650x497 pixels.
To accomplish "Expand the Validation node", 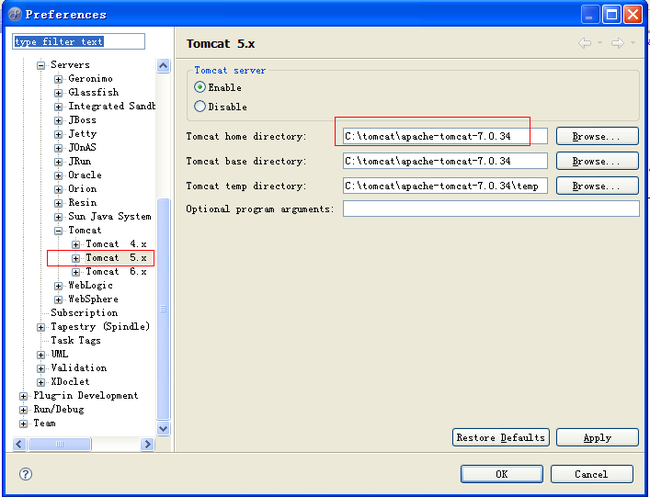I will click(41, 368).
